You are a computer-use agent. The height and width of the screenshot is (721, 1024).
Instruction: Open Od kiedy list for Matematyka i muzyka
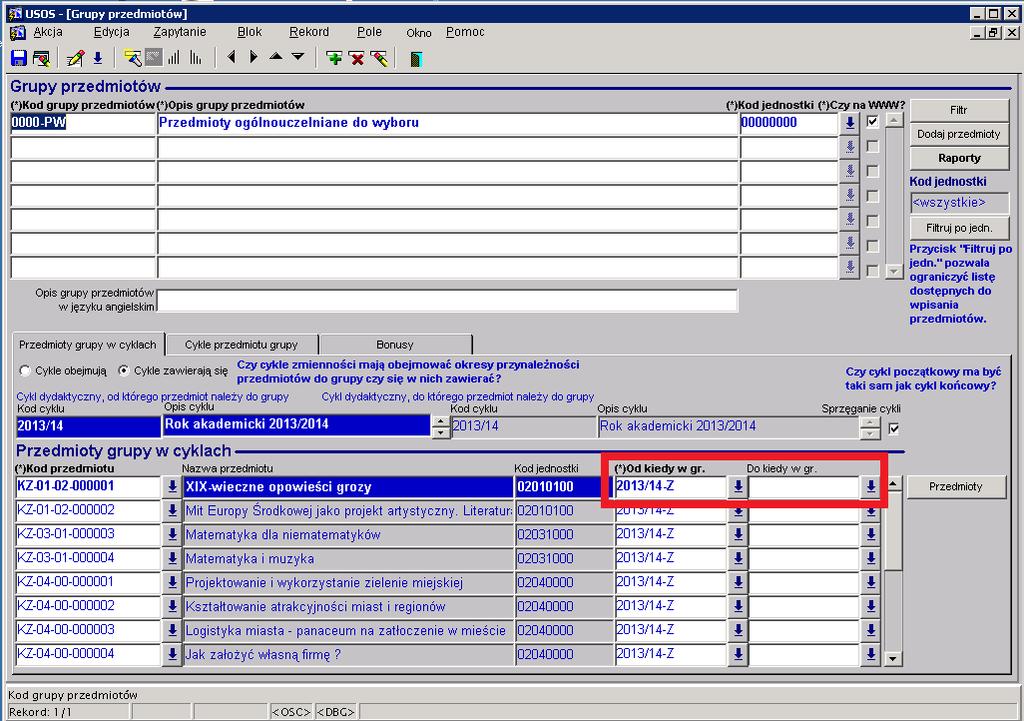pos(738,559)
